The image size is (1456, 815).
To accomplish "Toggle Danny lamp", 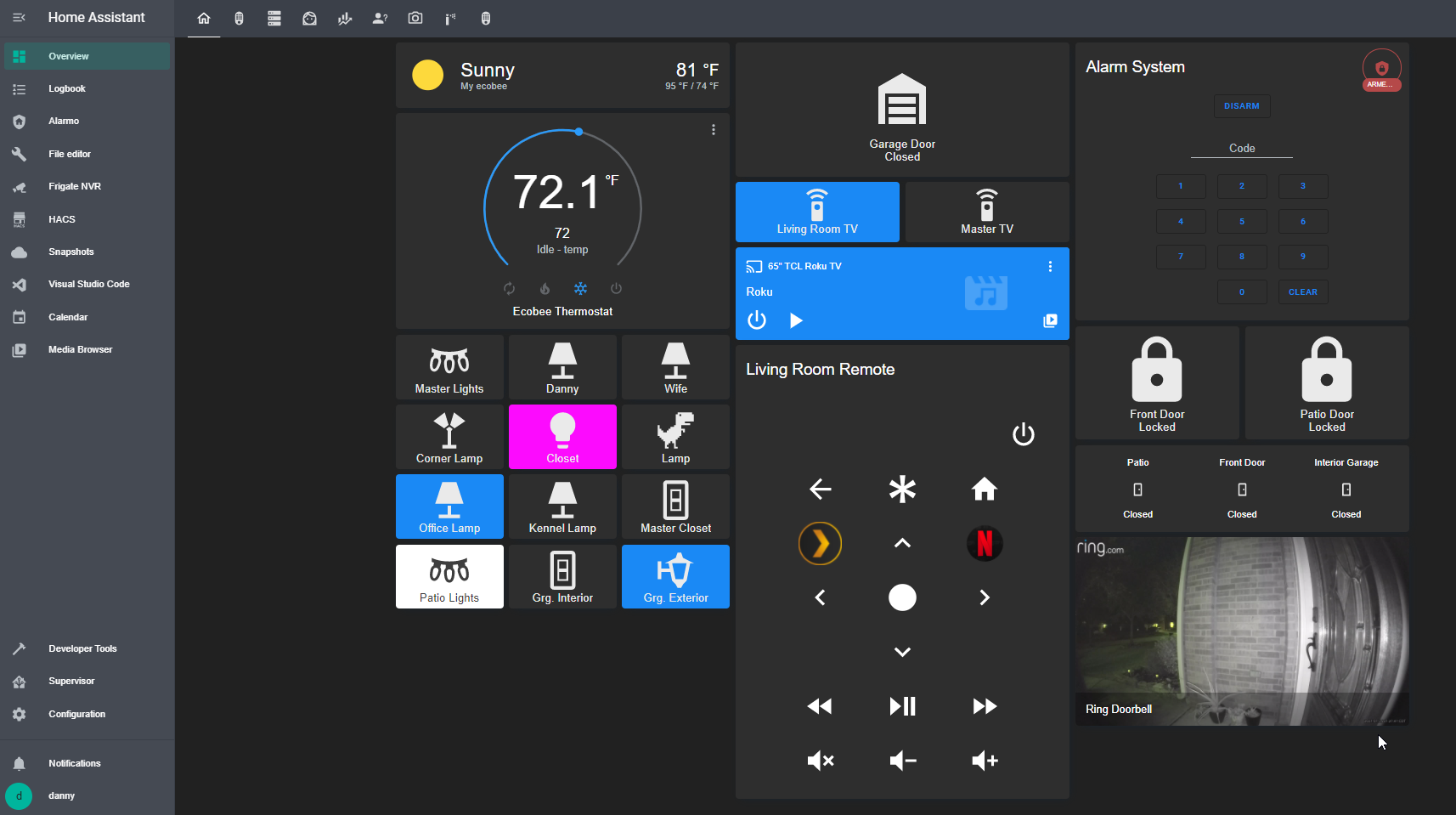I will click(x=562, y=367).
